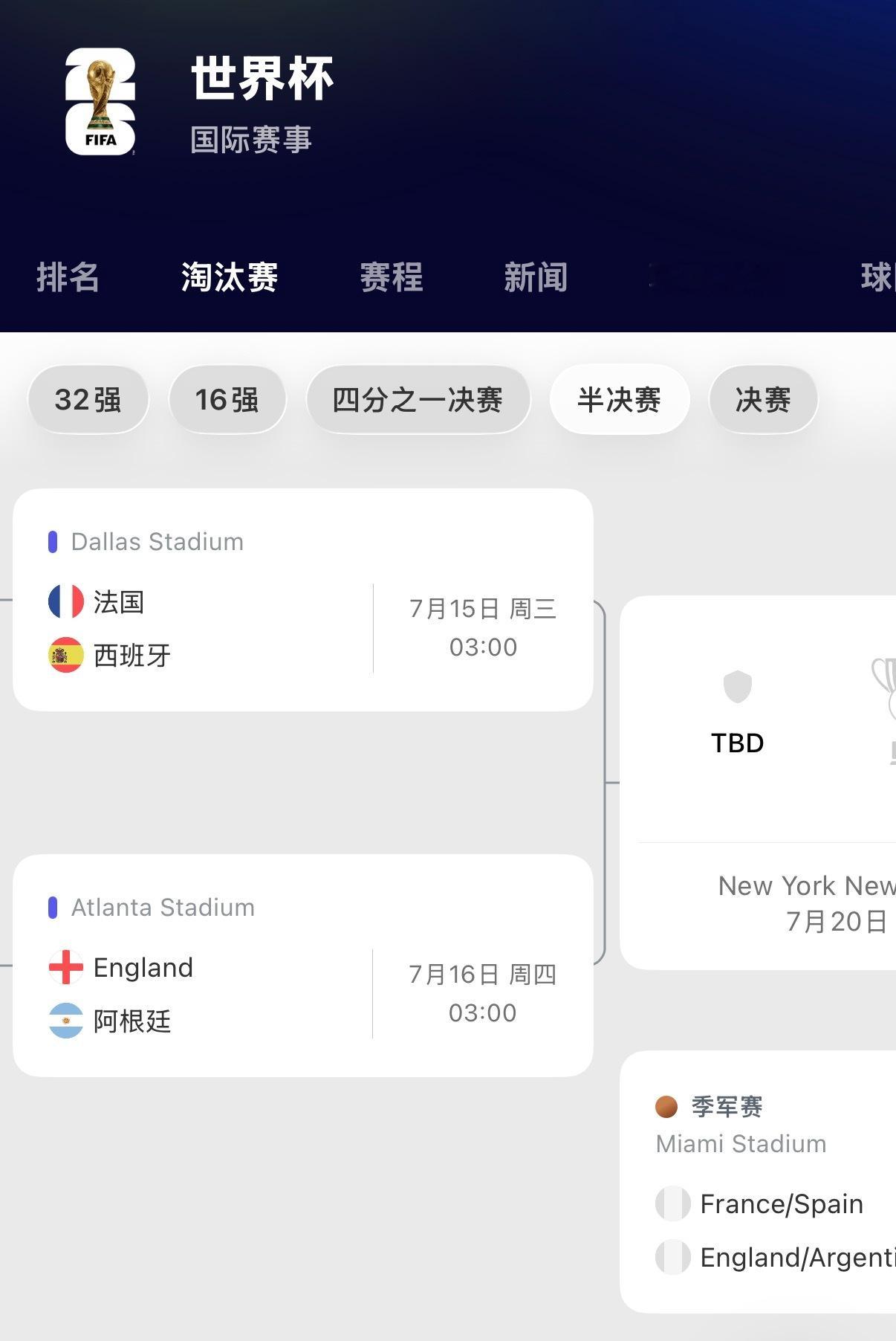This screenshot has width=896, height=1341.
Task: Open the 排名 tab
Action: point(68,277)
